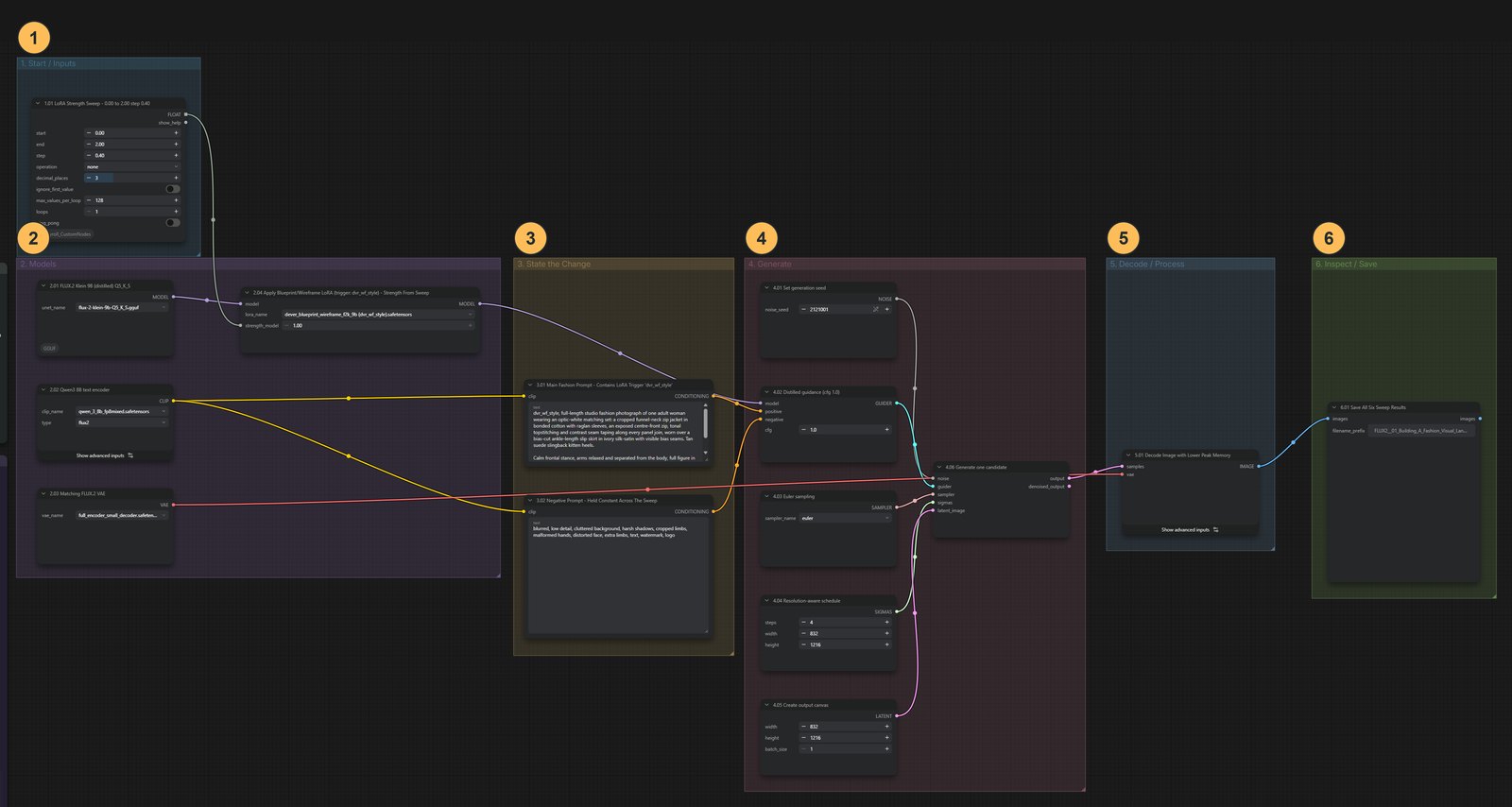Click NOISE output slot on seed node
This screenshot has width=1512, height=807.
click(x=896, y=299)
